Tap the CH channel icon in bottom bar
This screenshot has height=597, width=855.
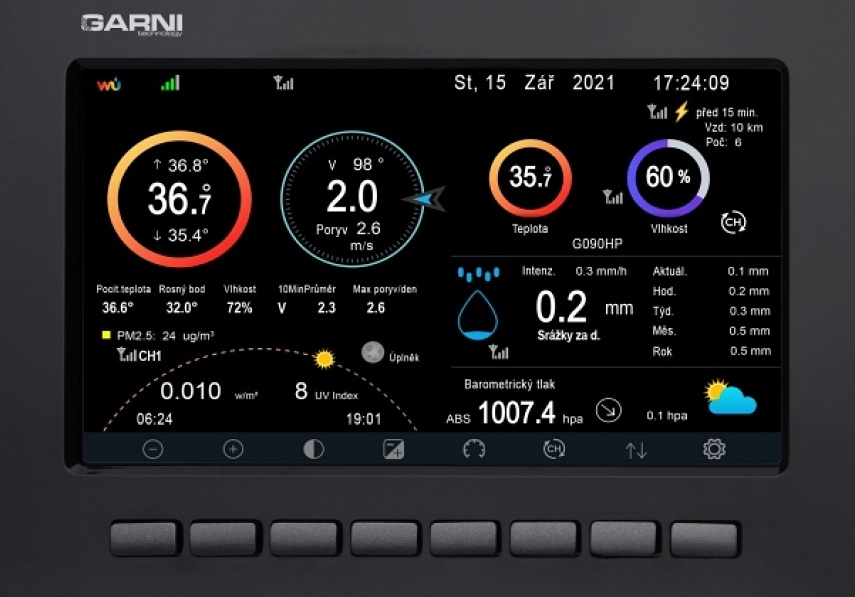click(554, 449)
